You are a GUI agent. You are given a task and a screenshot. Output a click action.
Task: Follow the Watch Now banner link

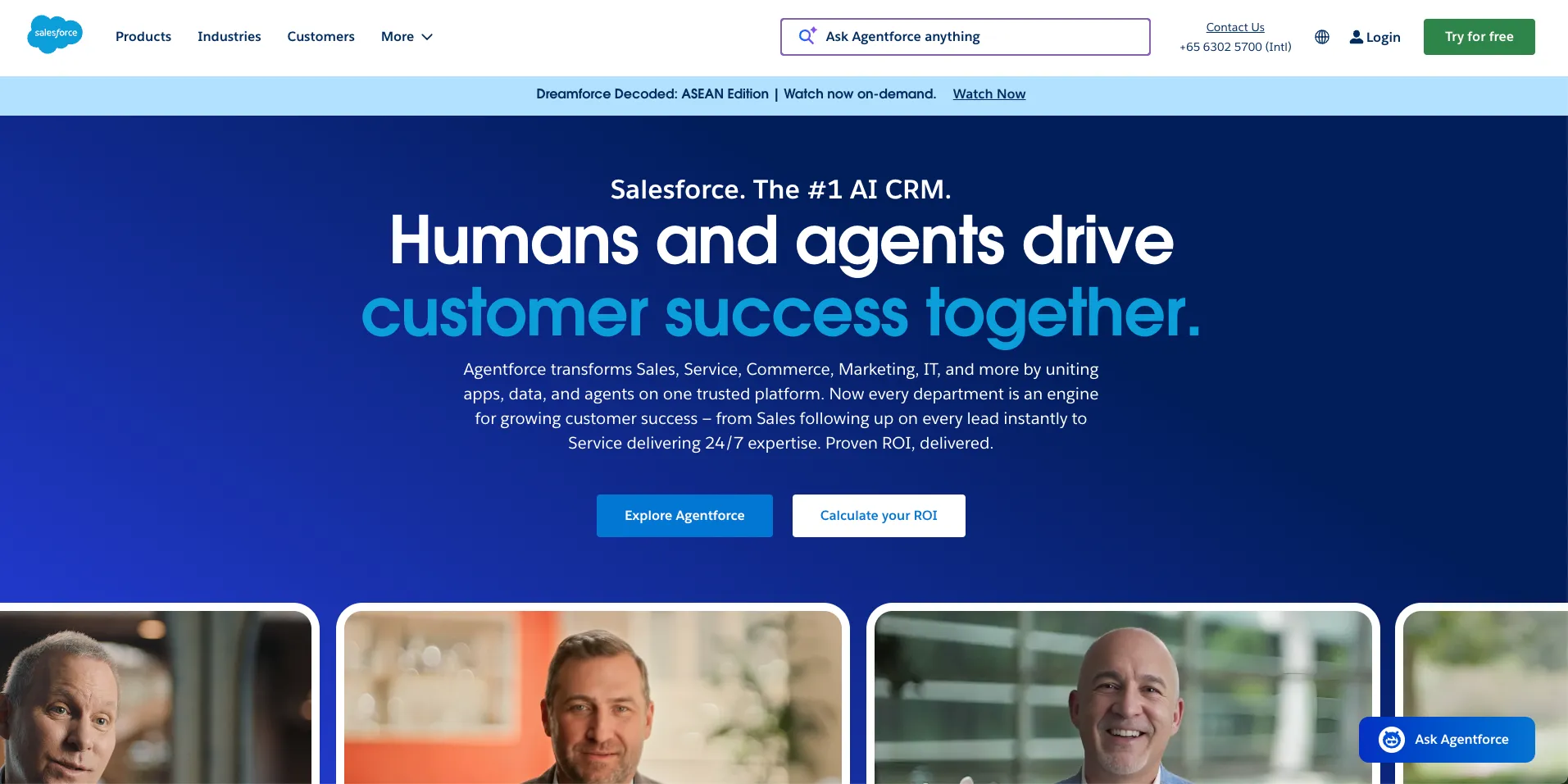pos(989,94)
